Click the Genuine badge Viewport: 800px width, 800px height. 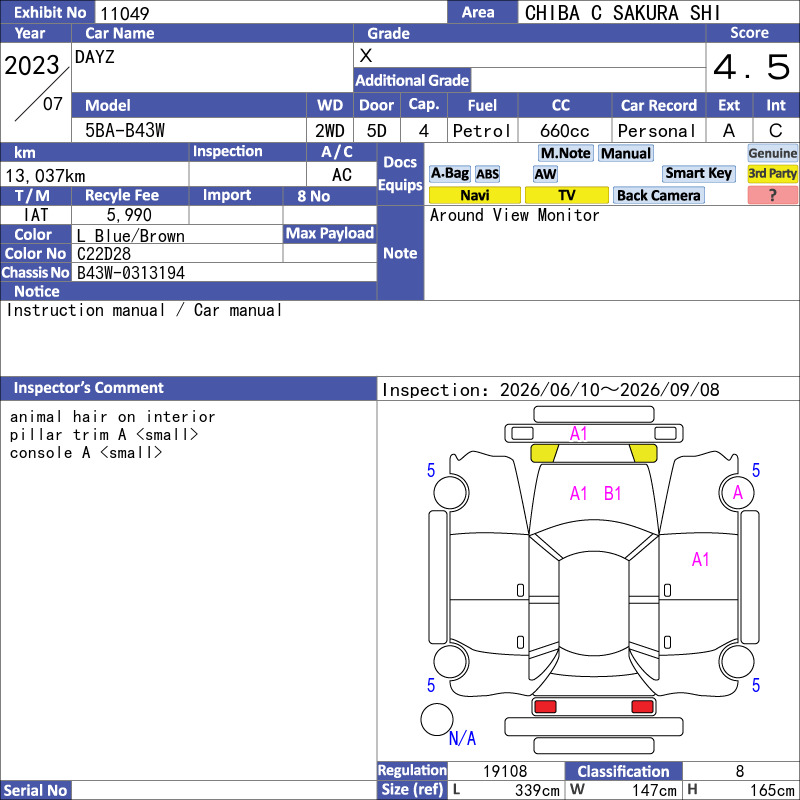[x=772, y=153]
